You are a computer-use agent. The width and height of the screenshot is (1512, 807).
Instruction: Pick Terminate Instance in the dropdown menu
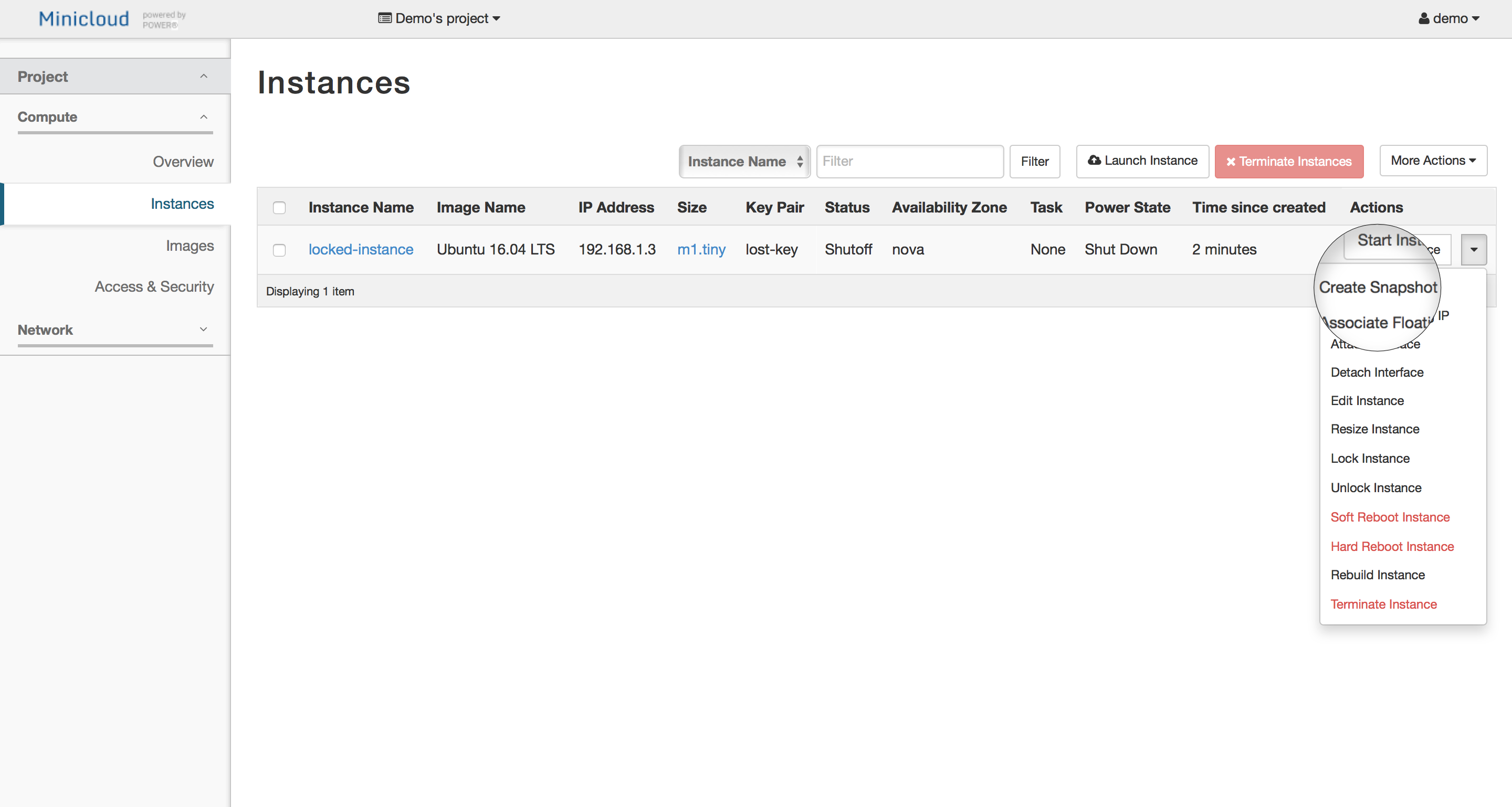1383,604
